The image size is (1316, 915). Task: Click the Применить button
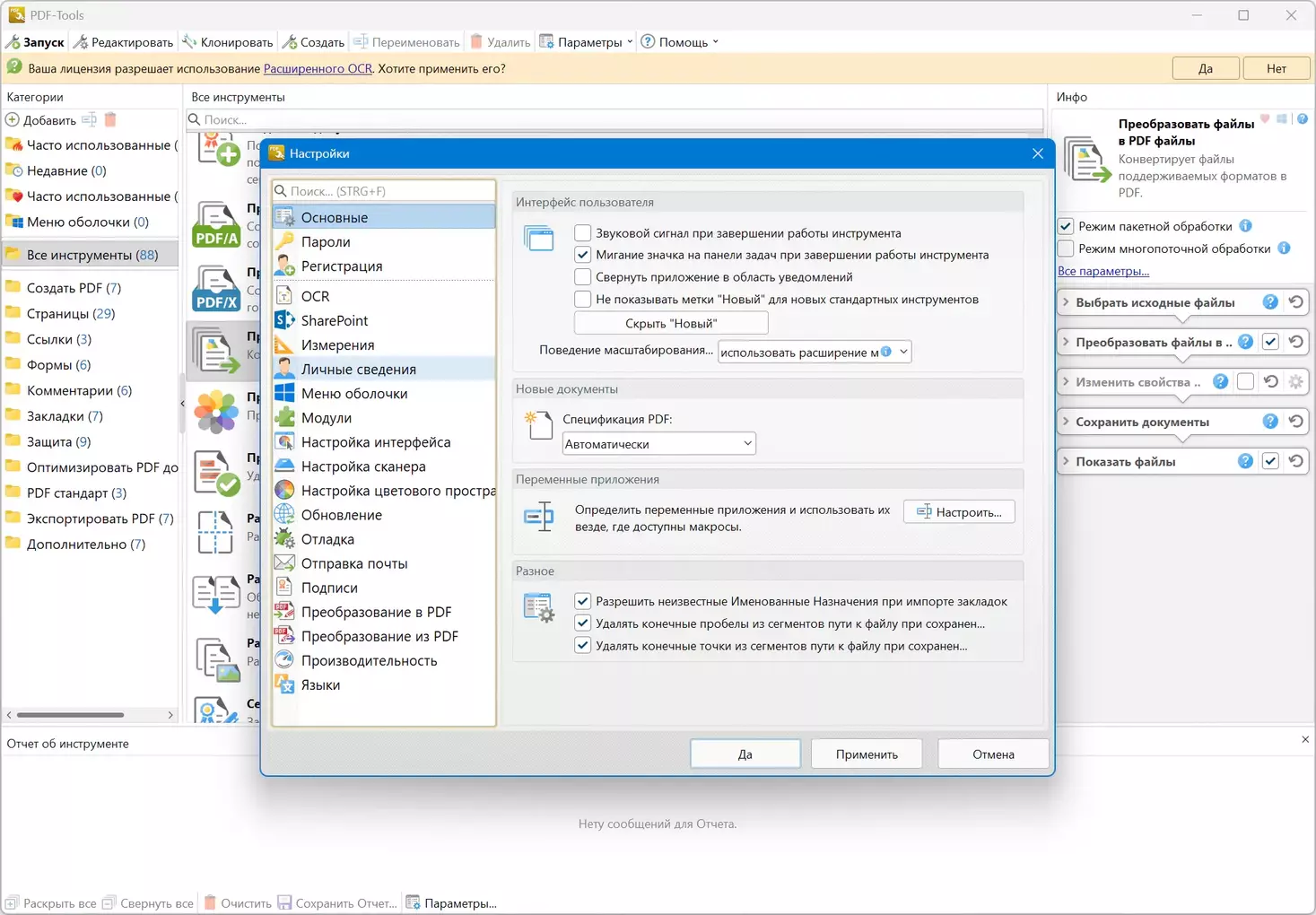[x=866, y=754]
